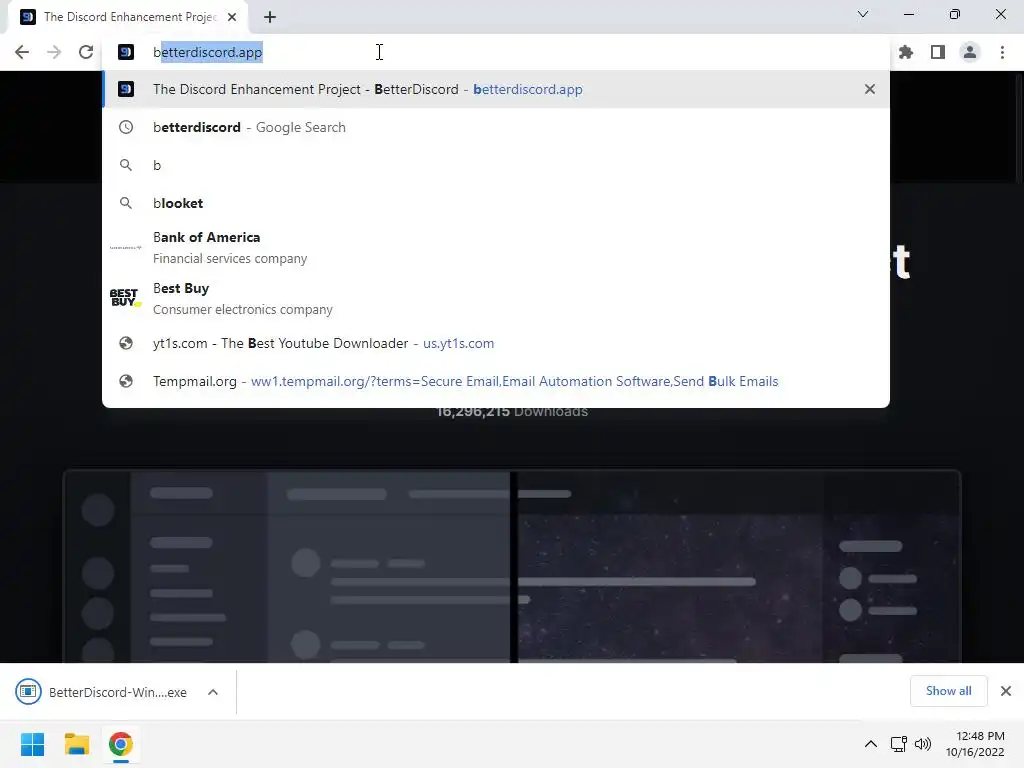Select the Best Buy suggestion
The image size is (1024, 768).
(x=496, y=298)
